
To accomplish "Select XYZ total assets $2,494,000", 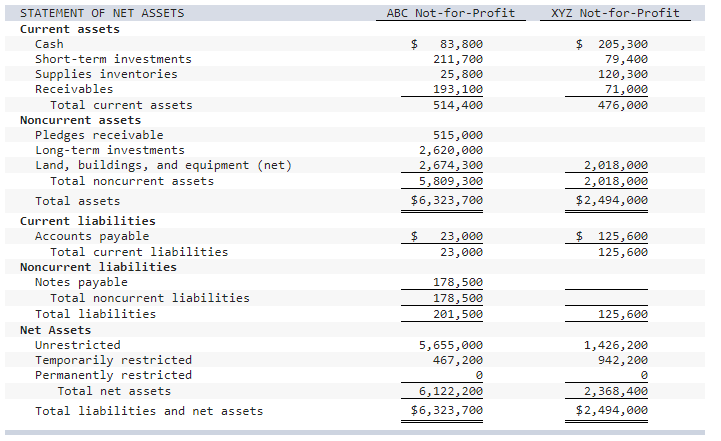I will [x=612, y=200].
